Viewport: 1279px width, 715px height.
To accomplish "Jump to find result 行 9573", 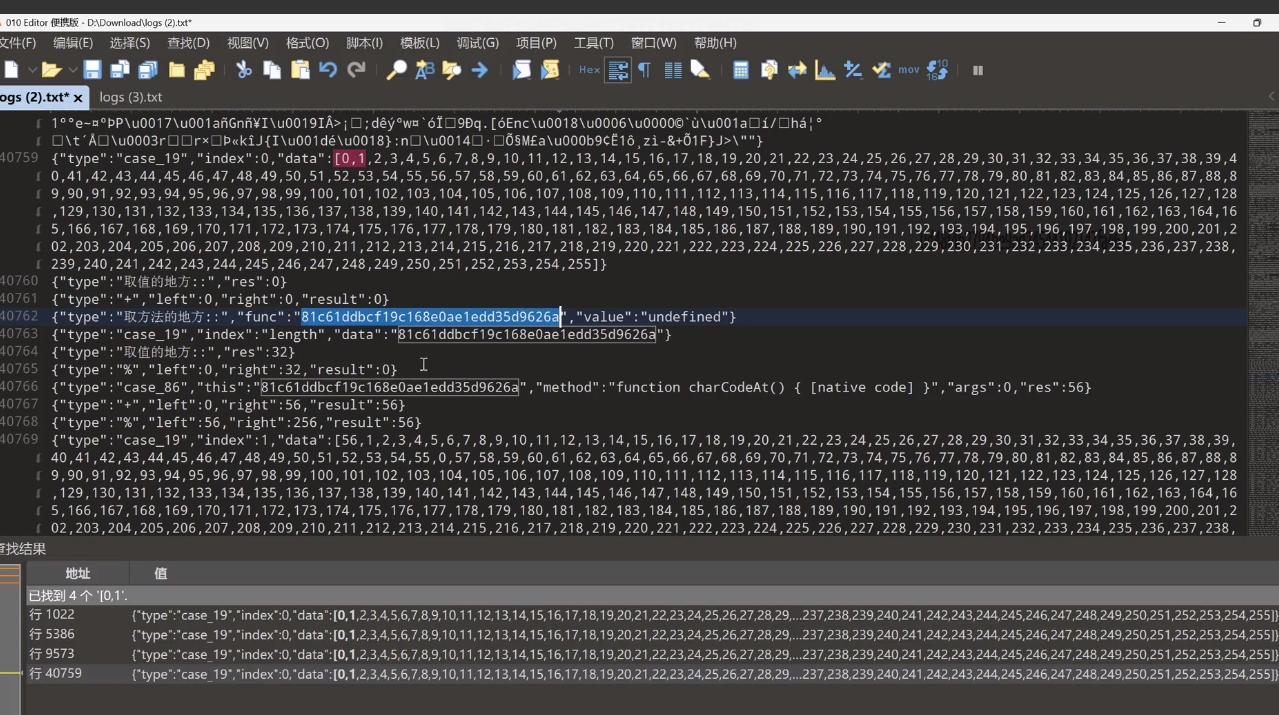I will [x=652, y=654].
